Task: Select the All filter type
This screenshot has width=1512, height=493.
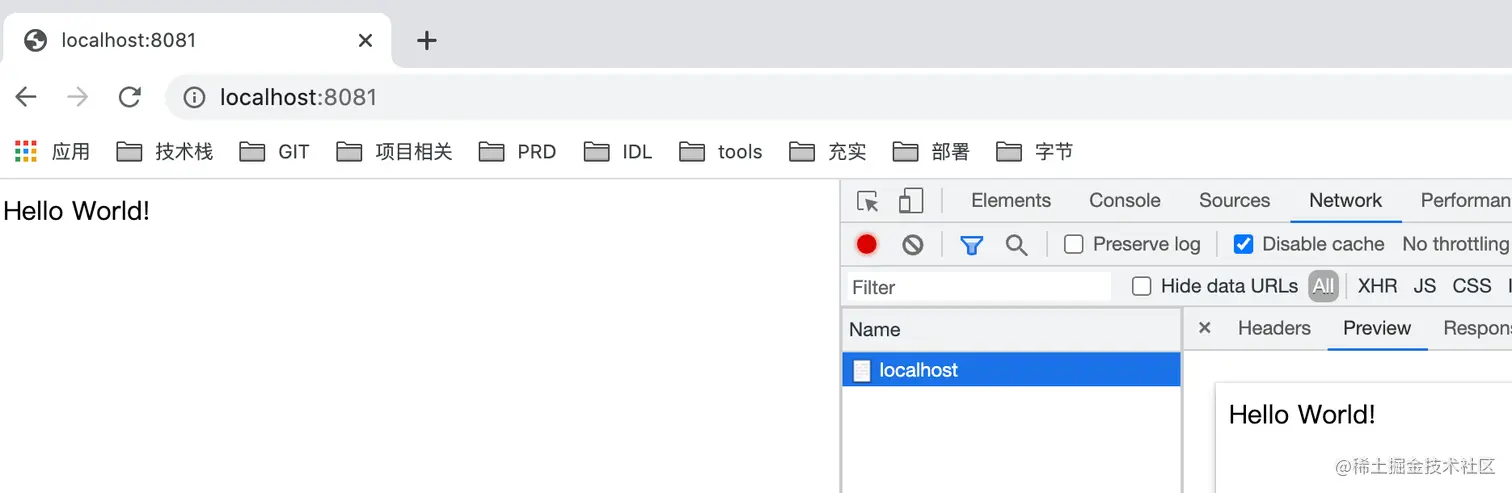Action: (x=1323, y=287)
